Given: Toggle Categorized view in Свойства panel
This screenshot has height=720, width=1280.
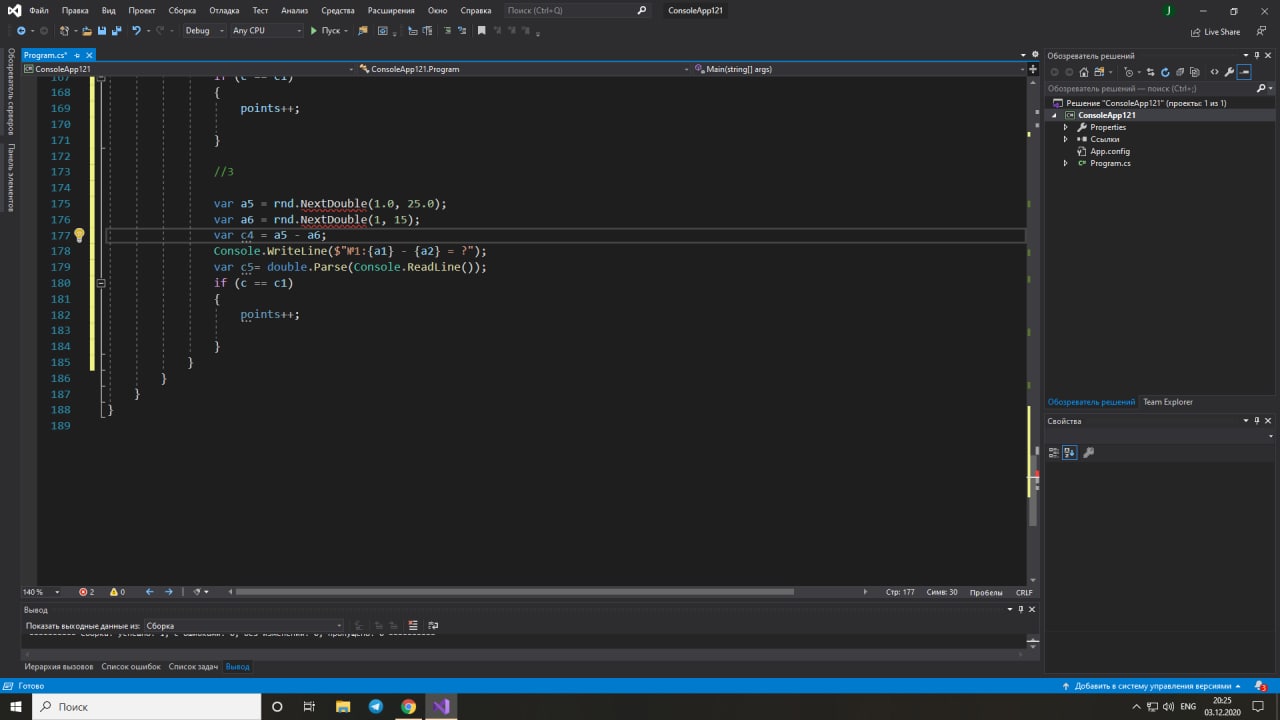Looking at the screenshot, I should (1054, 452).
